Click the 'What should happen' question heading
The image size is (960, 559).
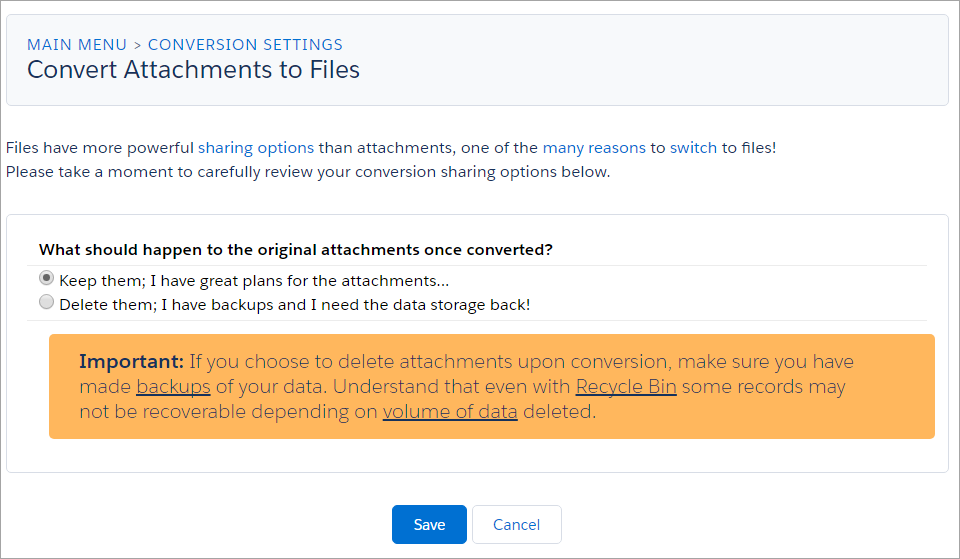296,249
